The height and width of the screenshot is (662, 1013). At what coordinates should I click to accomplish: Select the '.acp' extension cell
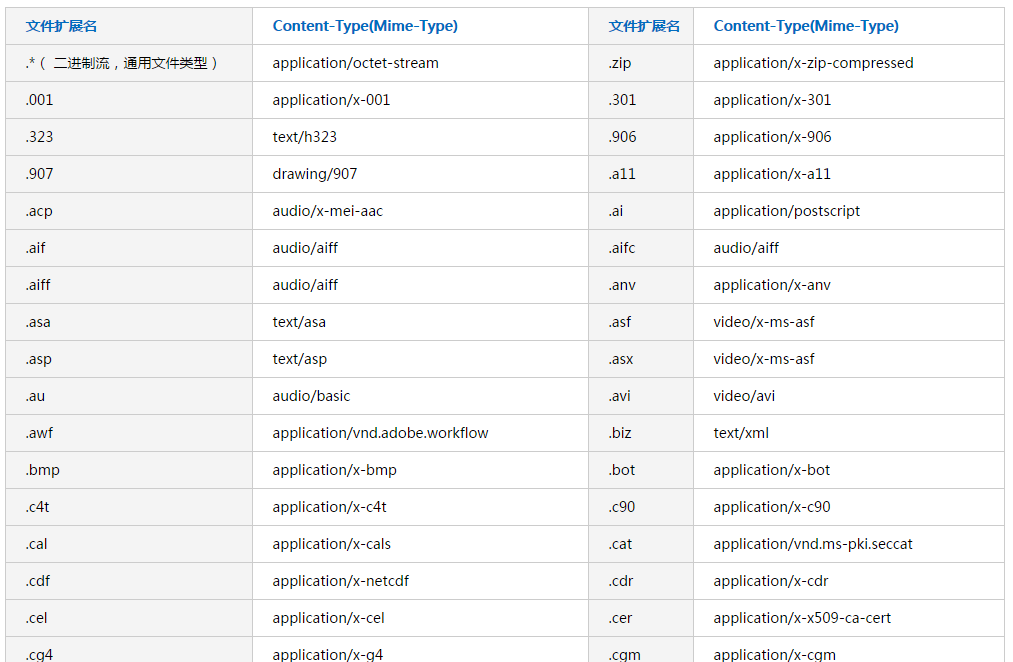click(129, 211)
